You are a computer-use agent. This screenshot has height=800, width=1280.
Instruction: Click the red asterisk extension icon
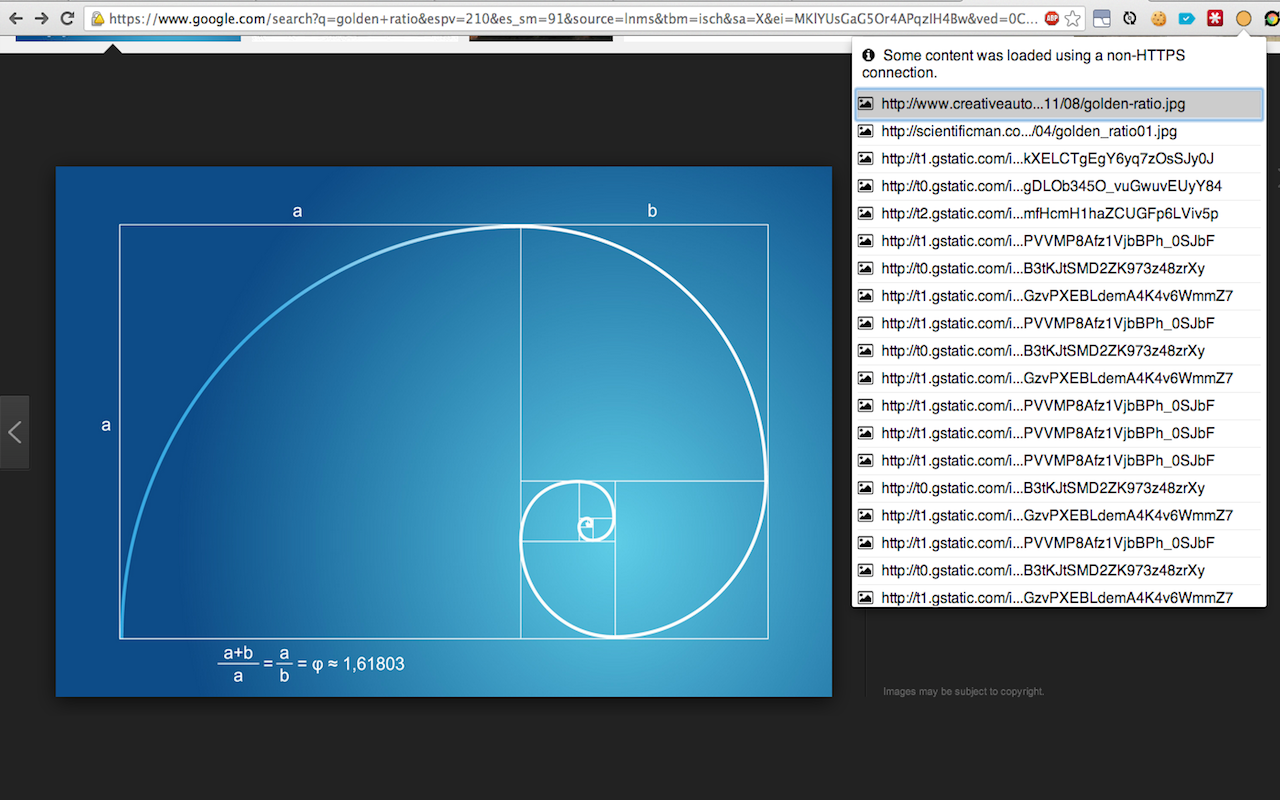pyautogui.click(x=1215, y=18)
